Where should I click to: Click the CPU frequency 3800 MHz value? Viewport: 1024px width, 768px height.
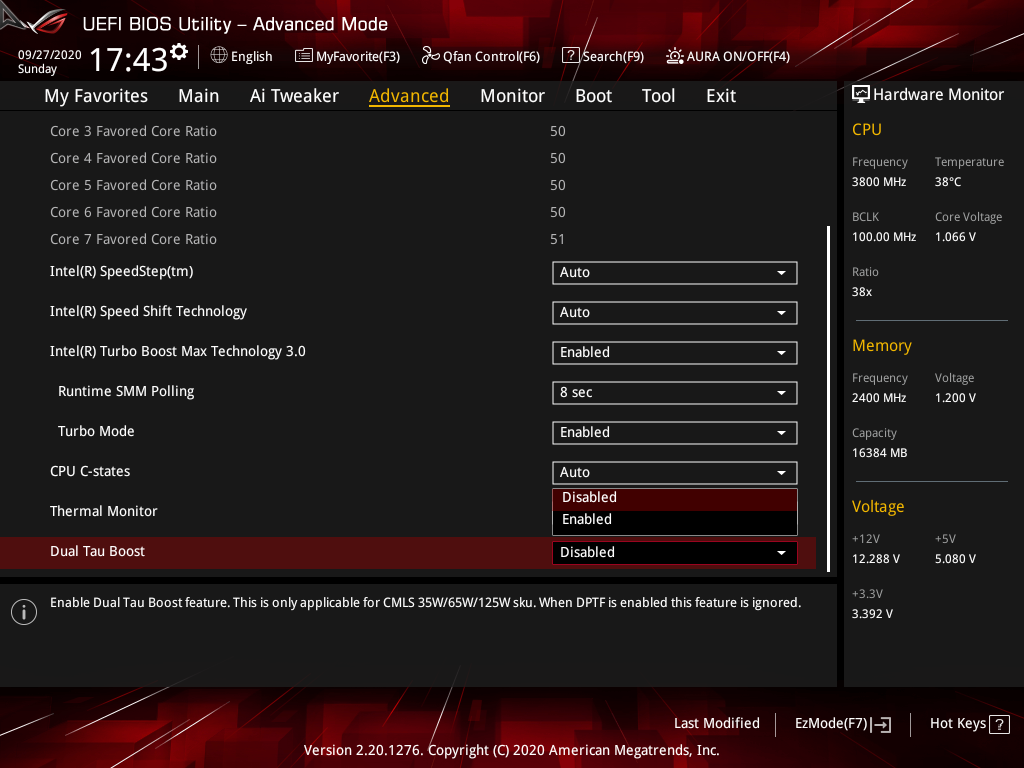tap(879, 182)
